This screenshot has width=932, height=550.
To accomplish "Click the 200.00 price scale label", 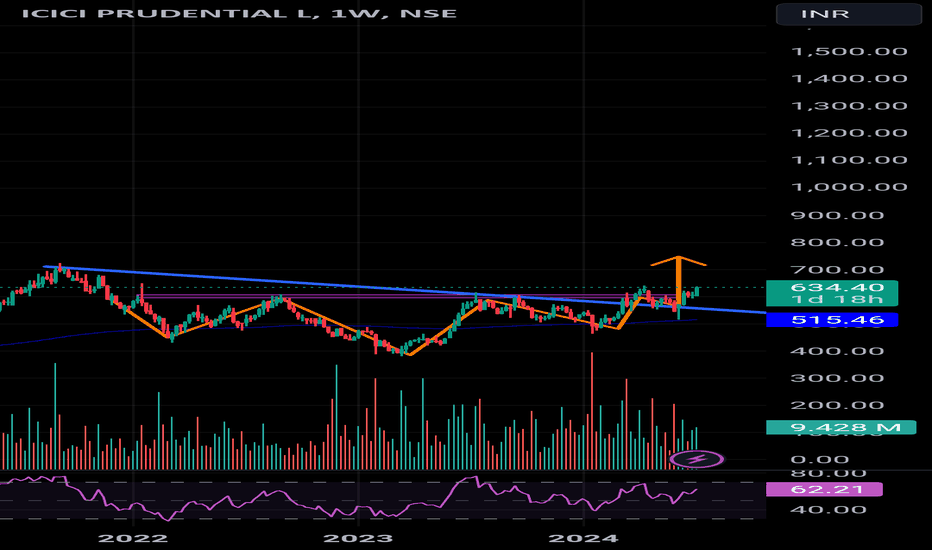I will pyautogui.click(x=837, y=405).
